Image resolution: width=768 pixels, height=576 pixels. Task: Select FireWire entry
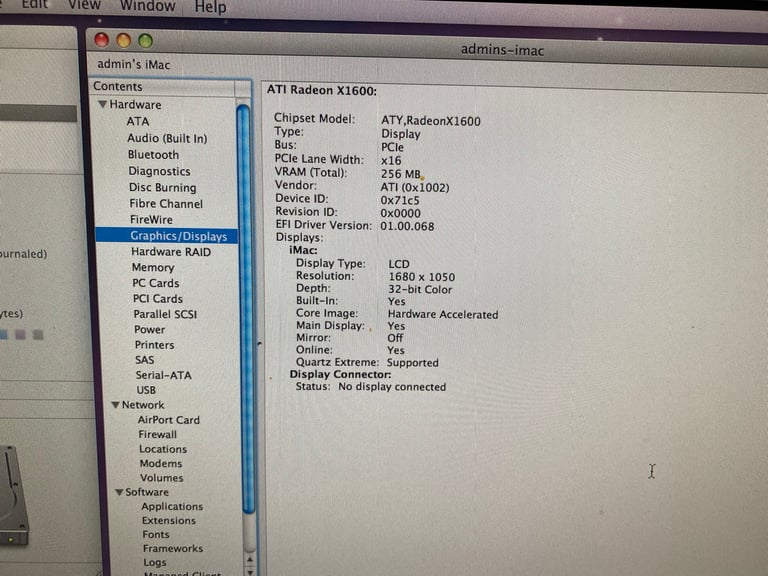click(151, 219)
